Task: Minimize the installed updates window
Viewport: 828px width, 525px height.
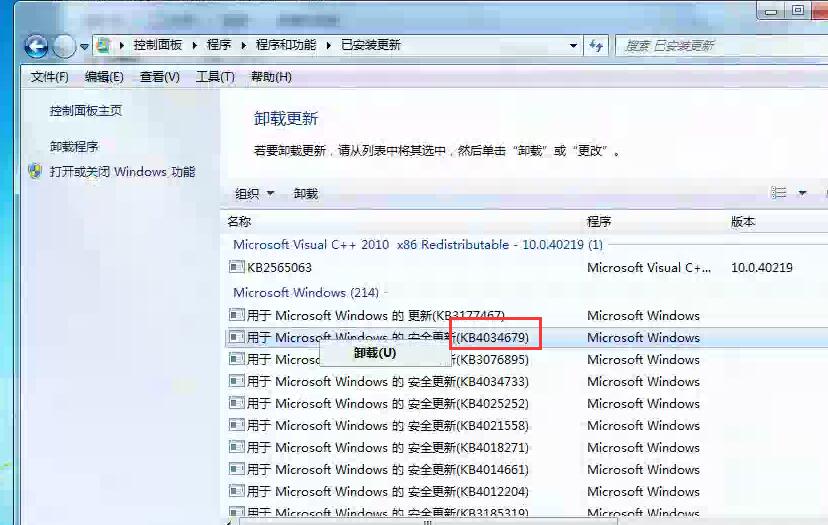Action: coord(771,11)
